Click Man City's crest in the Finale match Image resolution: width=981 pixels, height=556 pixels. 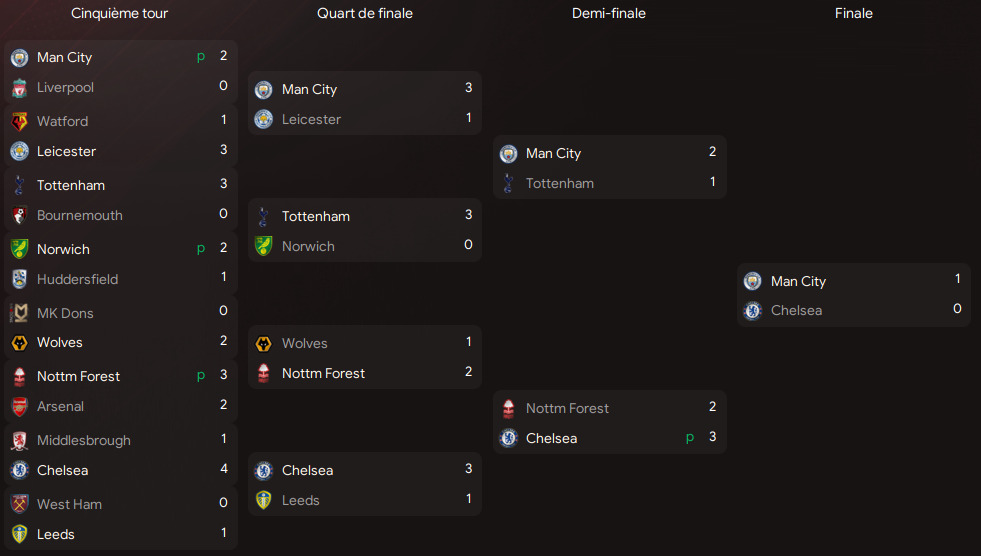(x=753, y=281)
